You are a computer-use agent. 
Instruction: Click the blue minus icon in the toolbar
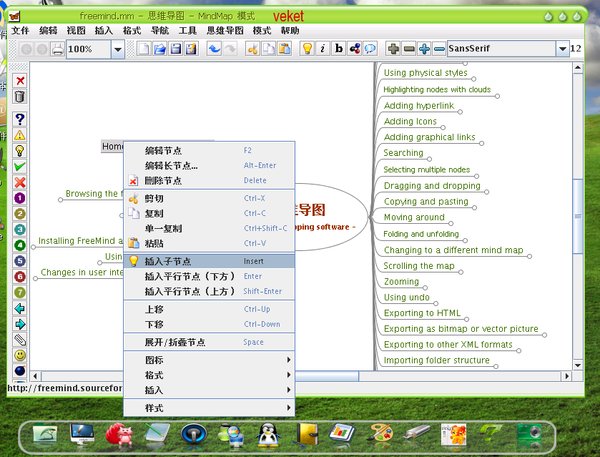point(439,49)
